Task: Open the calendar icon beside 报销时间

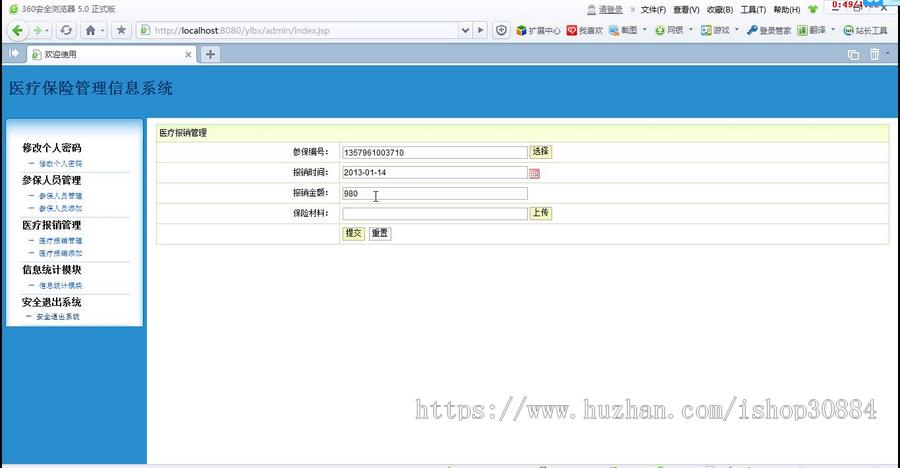Action: click(x=534, y=173)
